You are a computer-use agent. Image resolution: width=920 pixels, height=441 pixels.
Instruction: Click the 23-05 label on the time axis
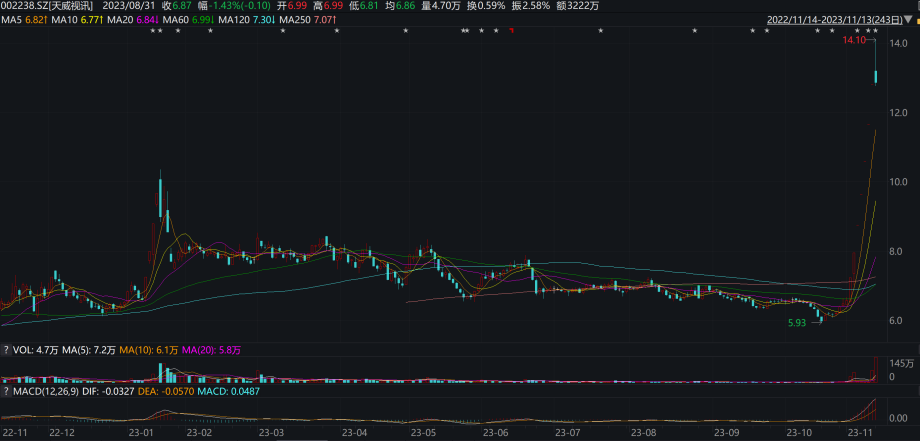click(x=424, y=433)
